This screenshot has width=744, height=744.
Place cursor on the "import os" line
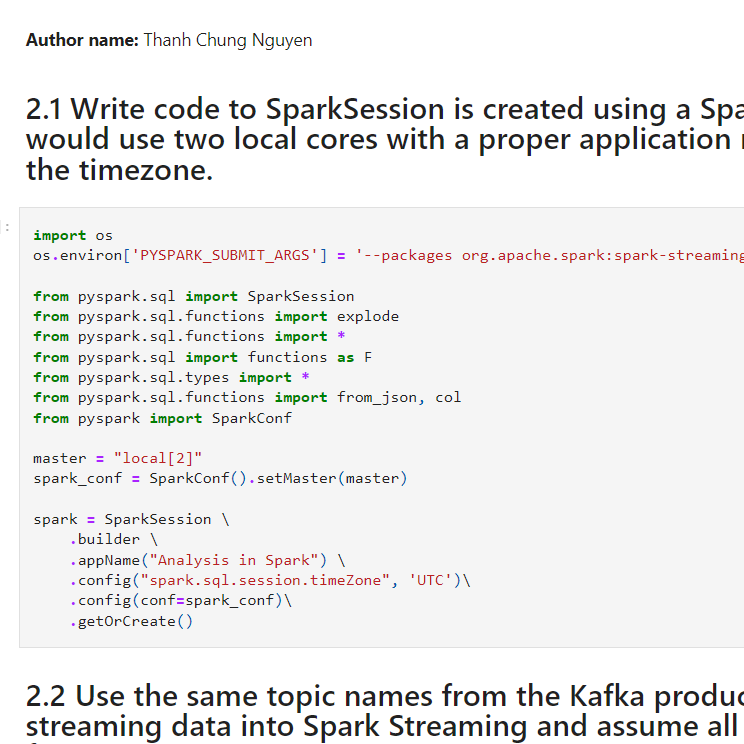click(x=73, y=236)
